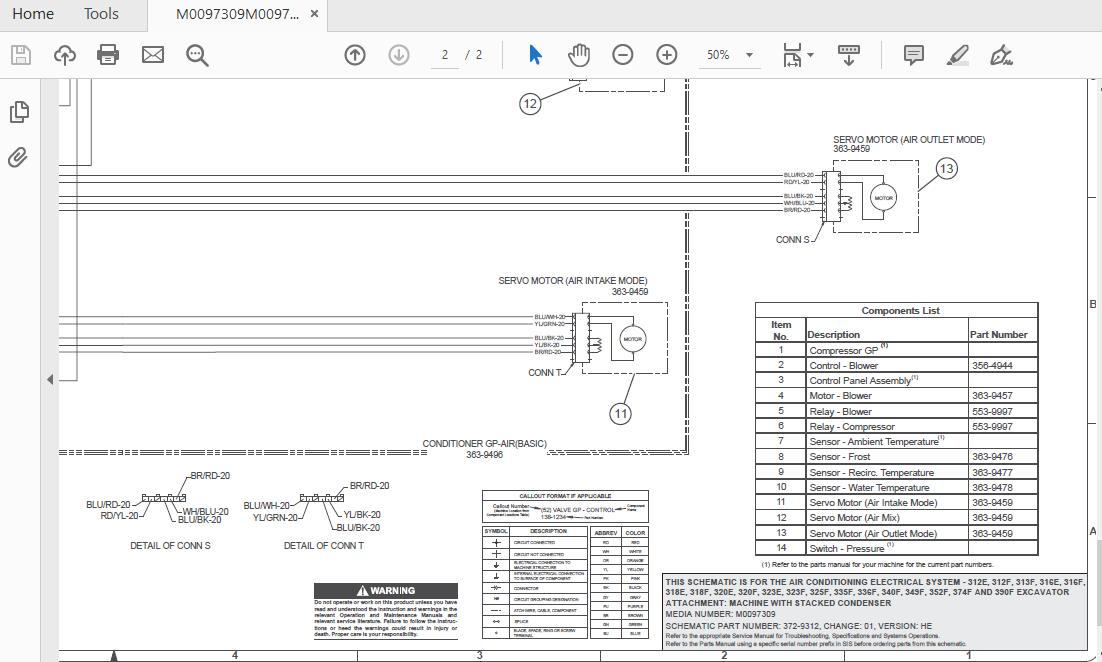
Task: Upload document to cloud icon
Action: (x=65, y=55)
